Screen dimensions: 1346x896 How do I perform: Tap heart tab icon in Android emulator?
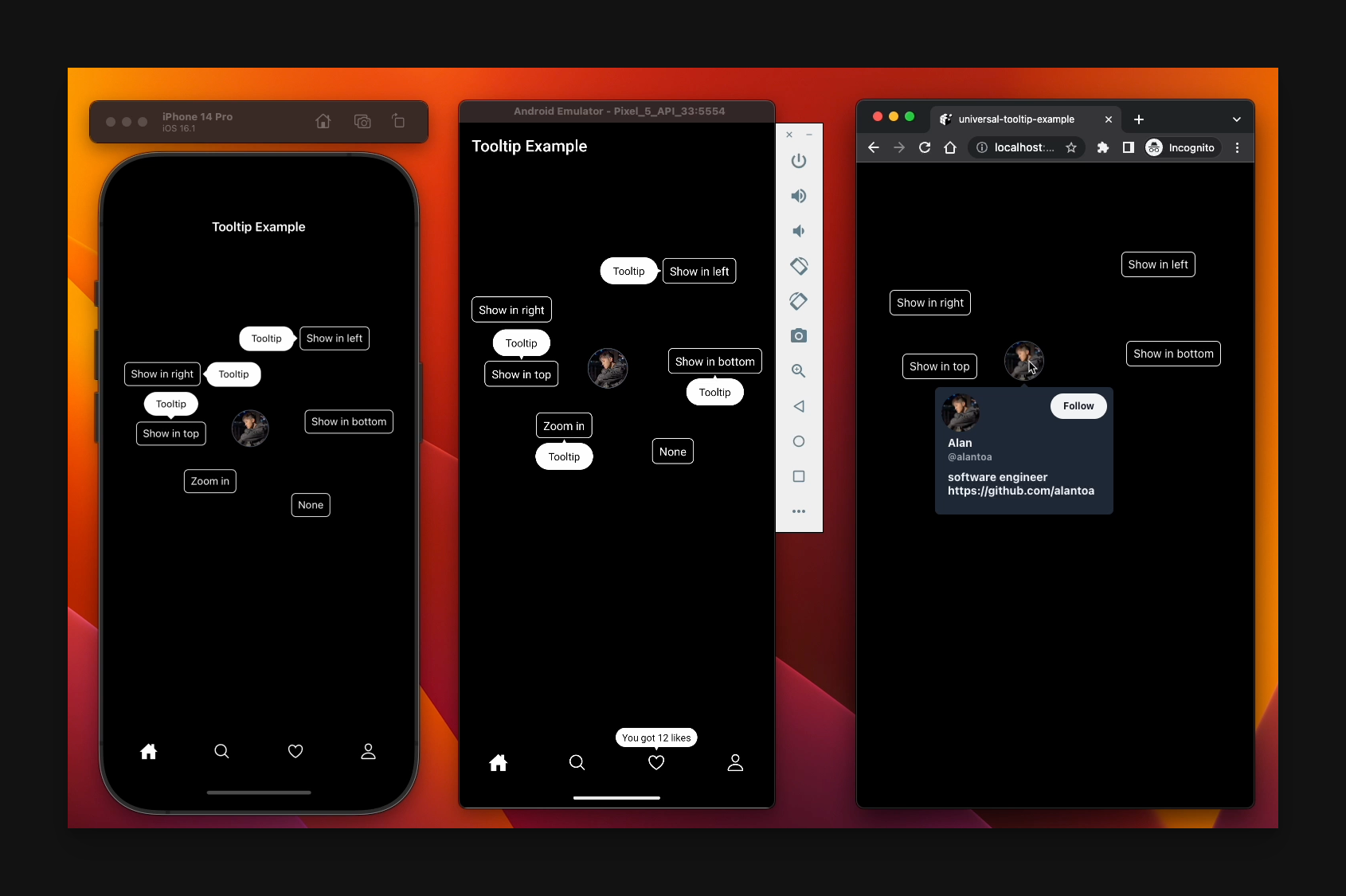coord(656,763)
